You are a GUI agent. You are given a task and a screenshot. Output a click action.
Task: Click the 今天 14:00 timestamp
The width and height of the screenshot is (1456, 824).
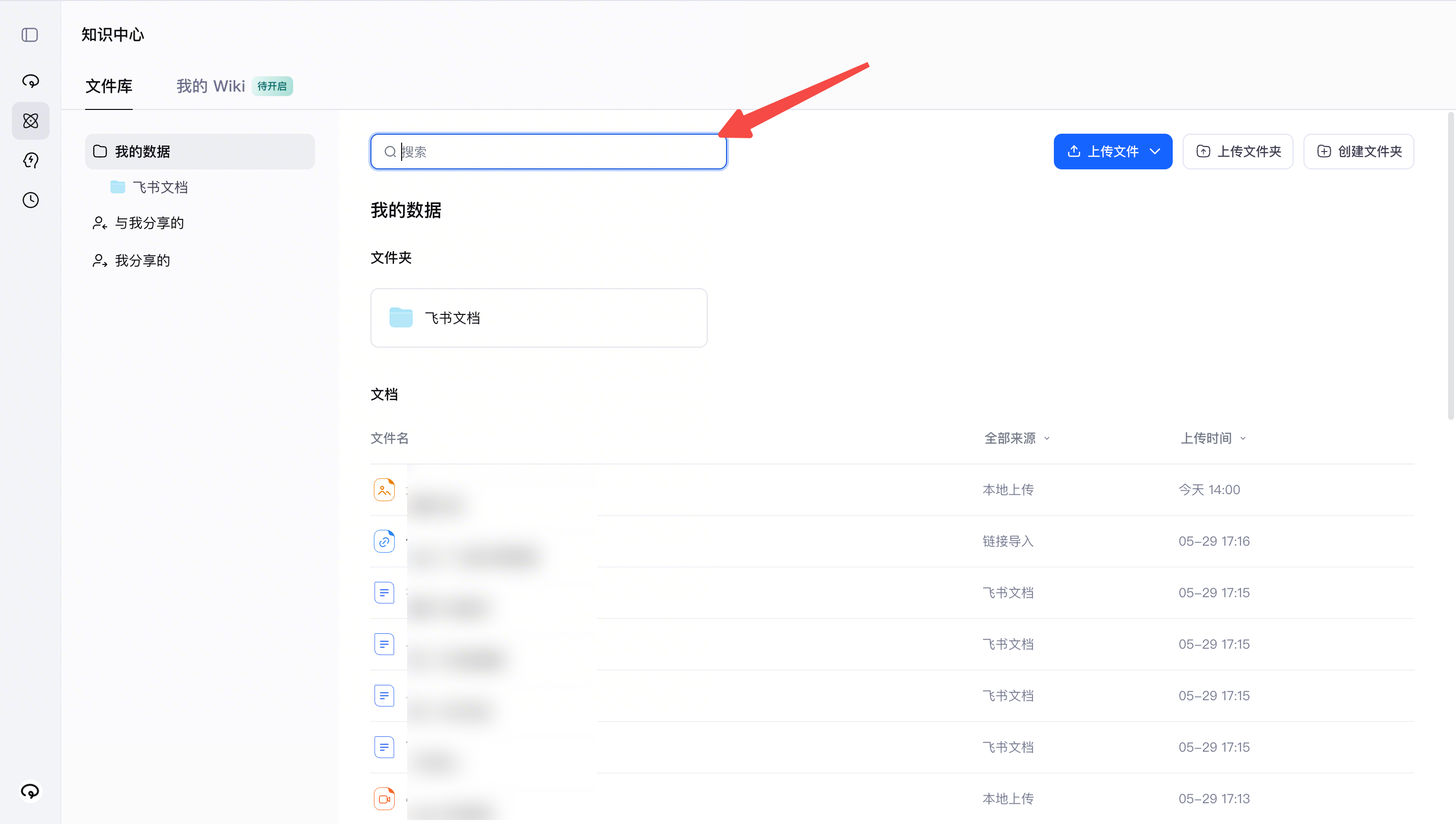click(x=1209, y=490)
